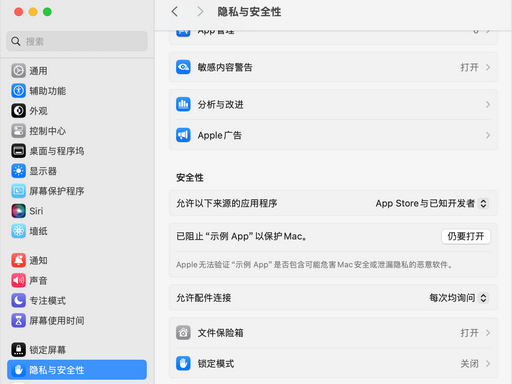Click 仍要打开 button

tap(466, 236)
